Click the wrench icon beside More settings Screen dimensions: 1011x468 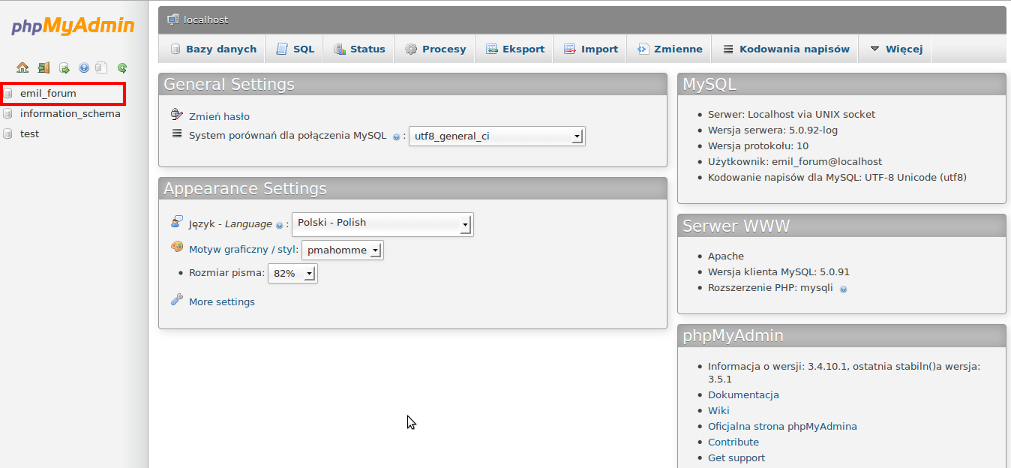(x=177, y=300)
